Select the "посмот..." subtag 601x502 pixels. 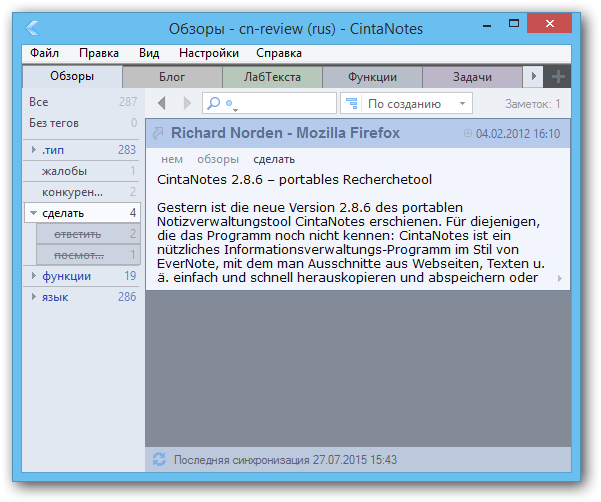(x=88, y=255)
